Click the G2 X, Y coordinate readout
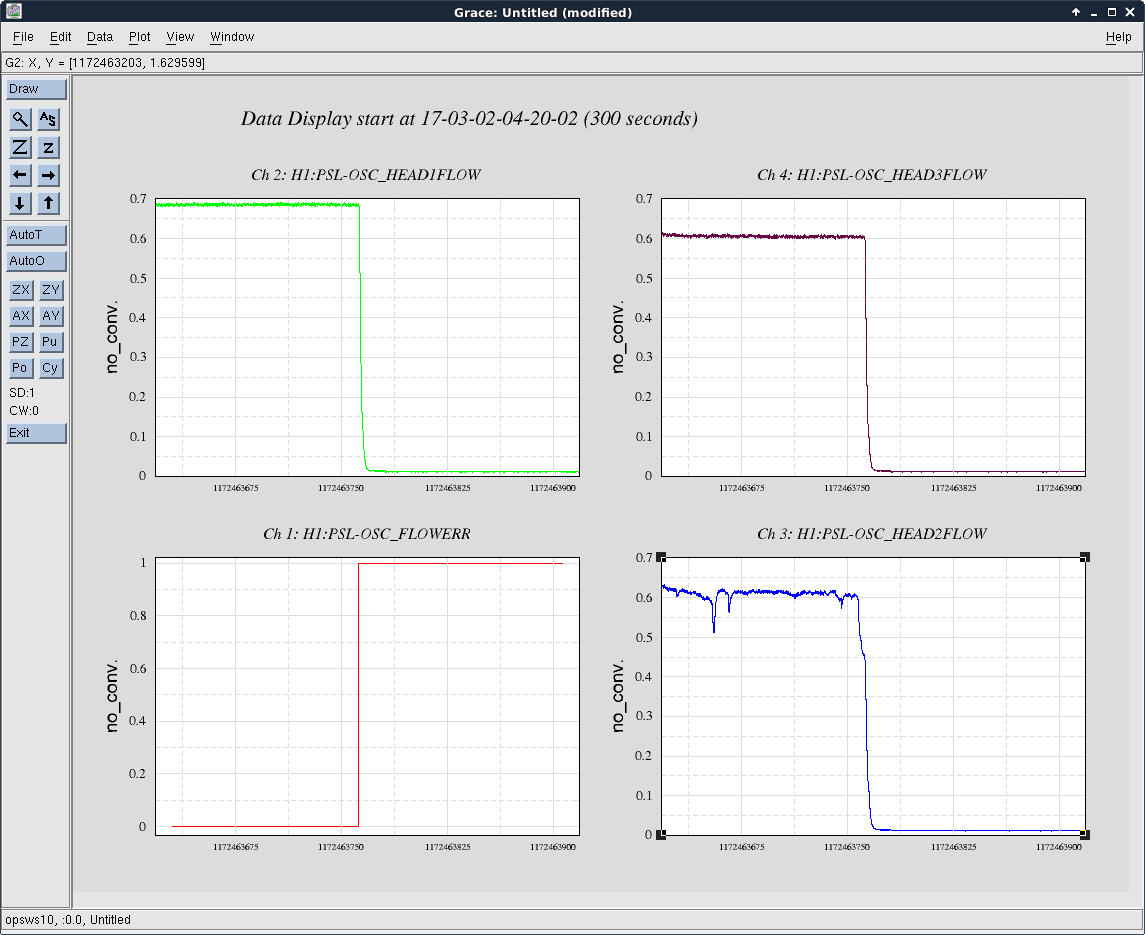The width and height of the screenshot is (1145, 935). (x=105, y=63)
